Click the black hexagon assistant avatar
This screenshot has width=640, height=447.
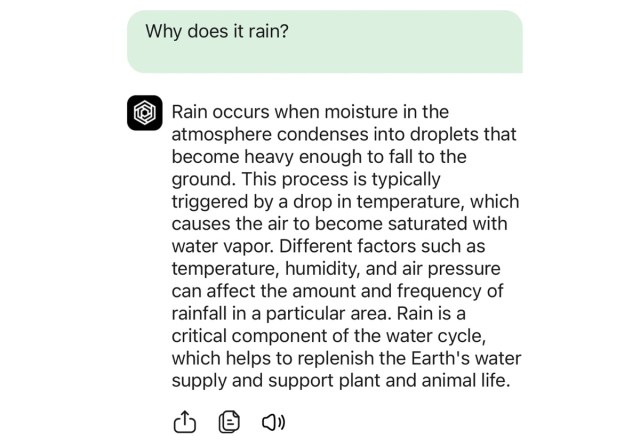(144, 112)
